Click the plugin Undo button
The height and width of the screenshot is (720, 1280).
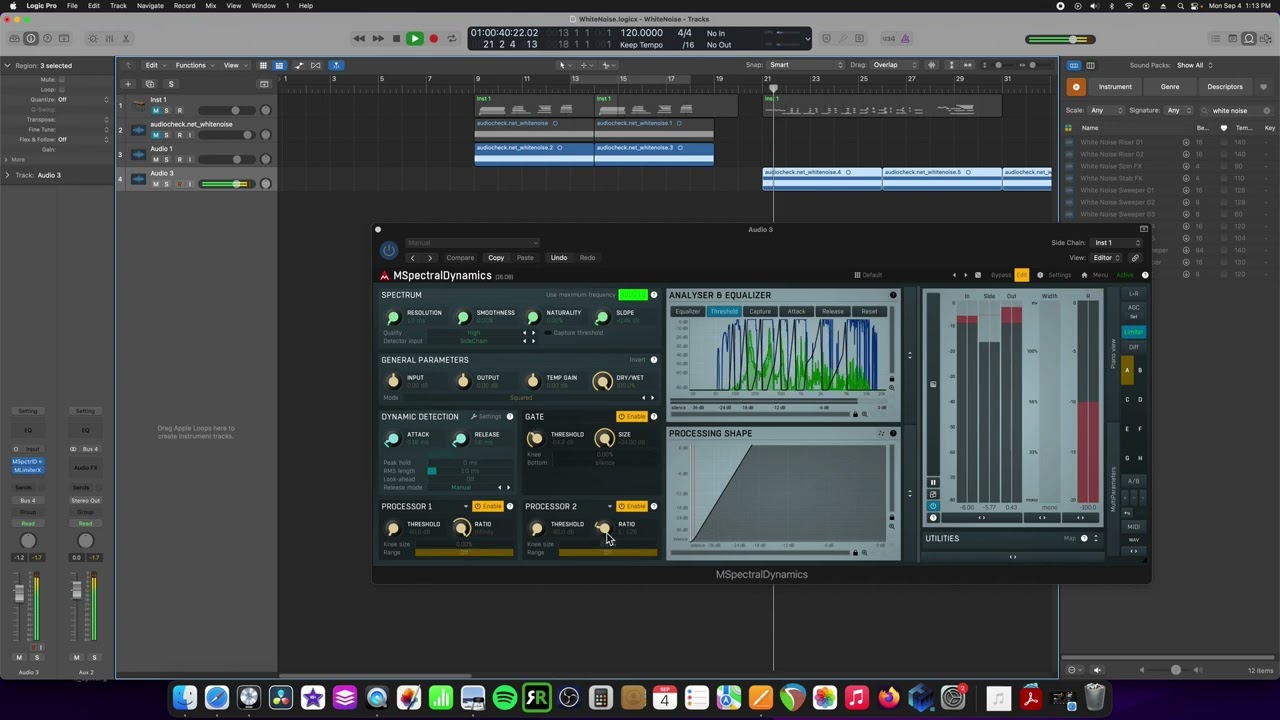click(x=559, y=258)
